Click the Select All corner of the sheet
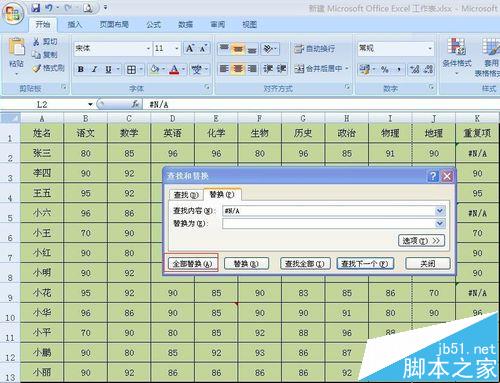The height and width of the screenshot is (383, 500). coord(10,118)
